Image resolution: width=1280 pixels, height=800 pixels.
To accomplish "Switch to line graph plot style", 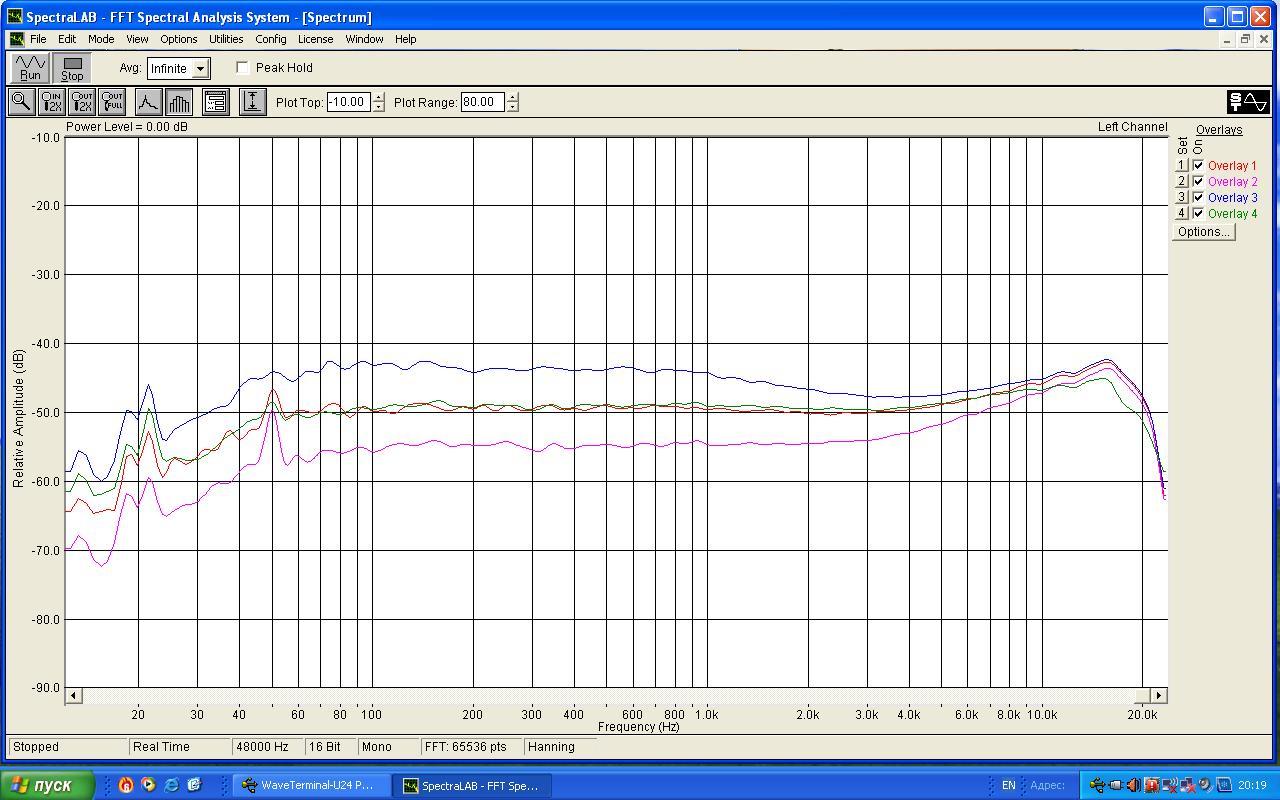I will pos(148,102).
